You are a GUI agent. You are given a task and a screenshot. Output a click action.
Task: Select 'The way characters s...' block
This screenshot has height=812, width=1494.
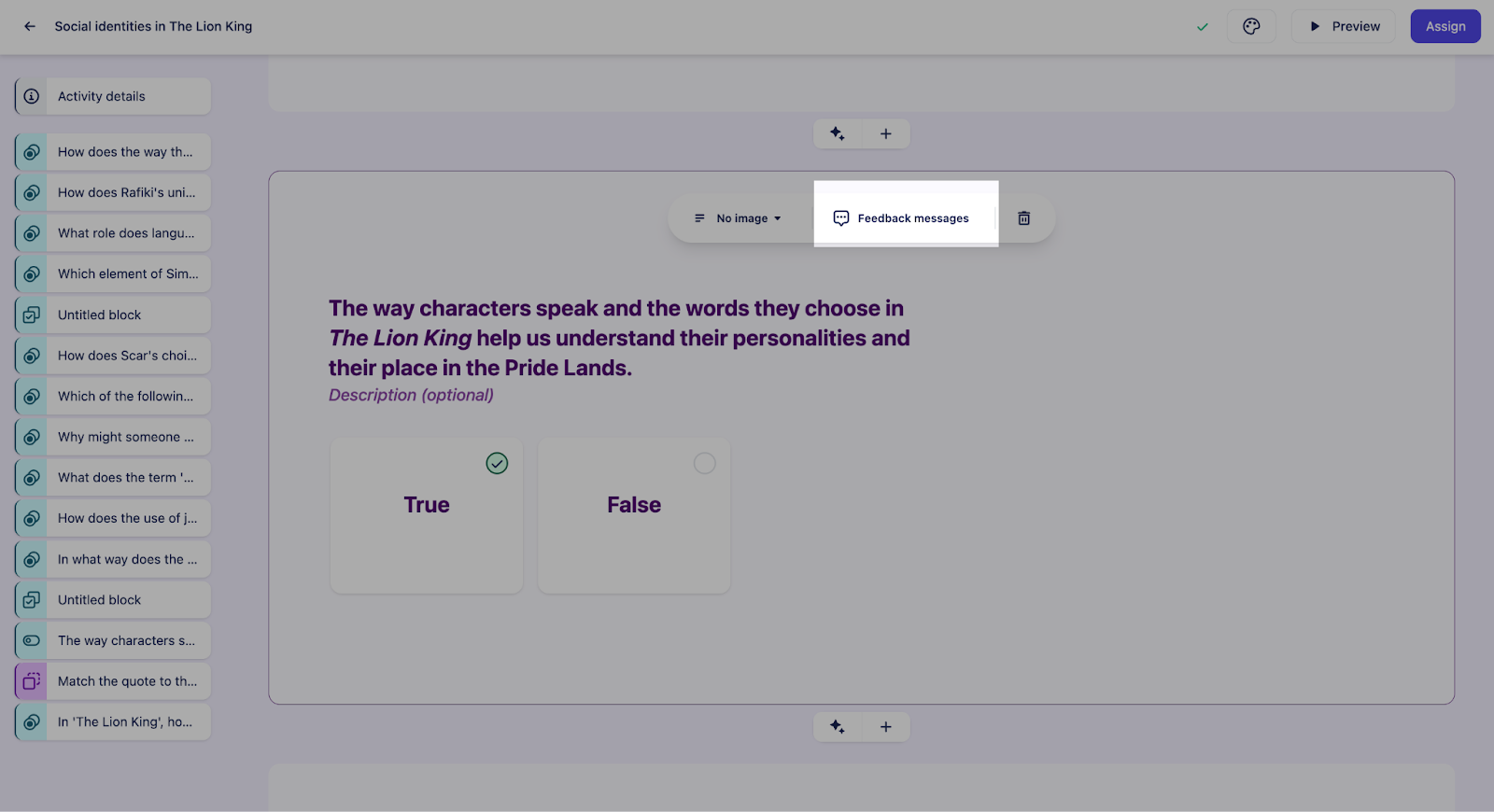tap(113, 640)
